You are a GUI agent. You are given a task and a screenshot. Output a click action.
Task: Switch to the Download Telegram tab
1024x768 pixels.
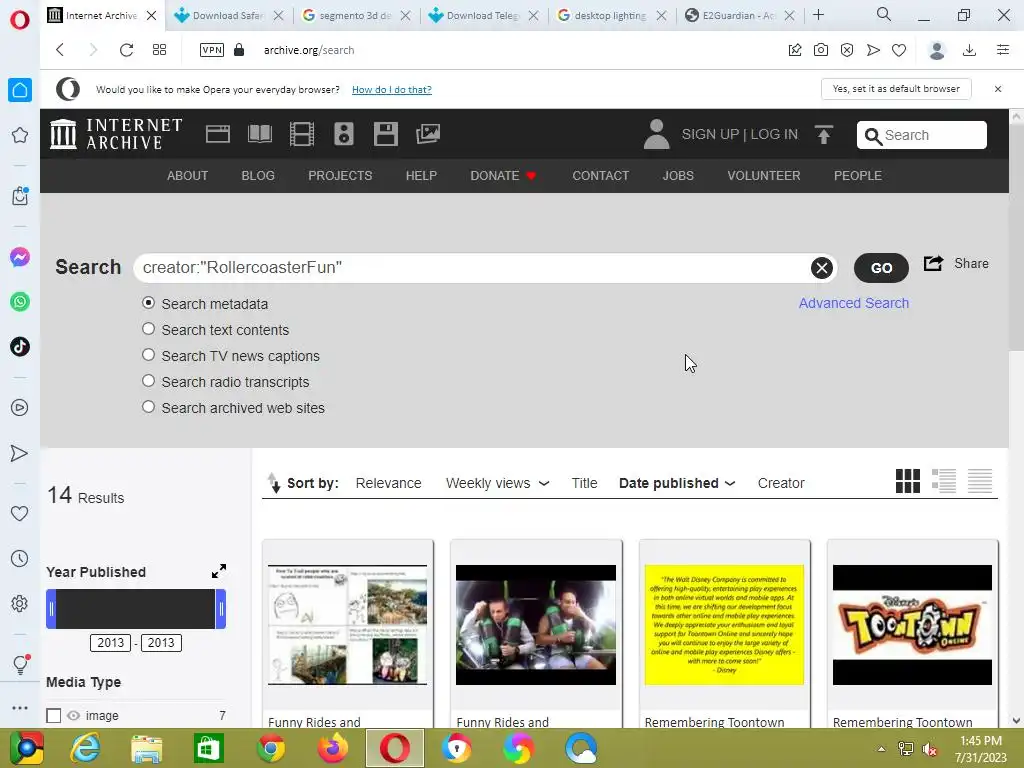tap(482, 15)
